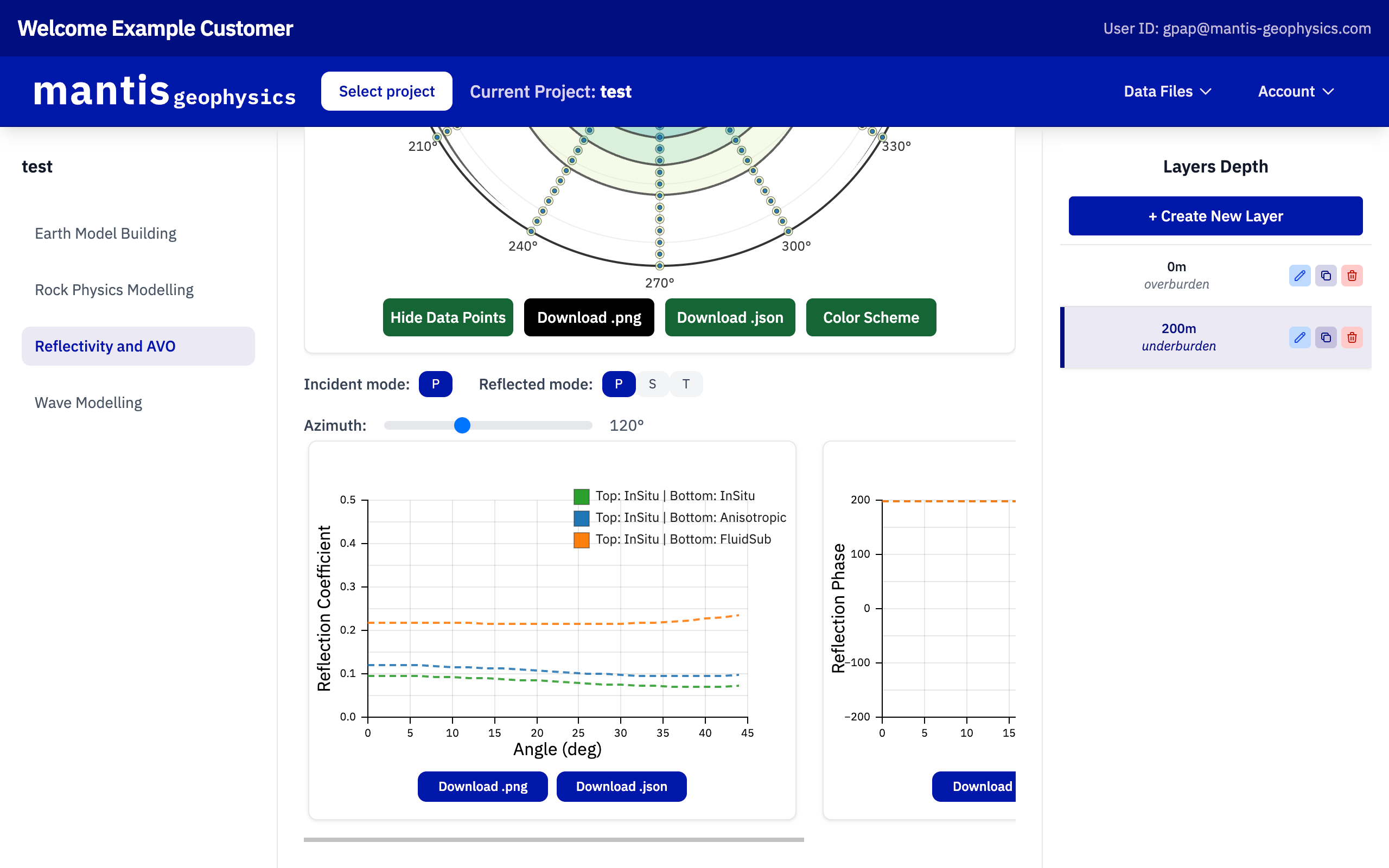Toggle InSitu | FluidSub legend series
This screenshot has width=1389, height=868.
pos(673,540)
